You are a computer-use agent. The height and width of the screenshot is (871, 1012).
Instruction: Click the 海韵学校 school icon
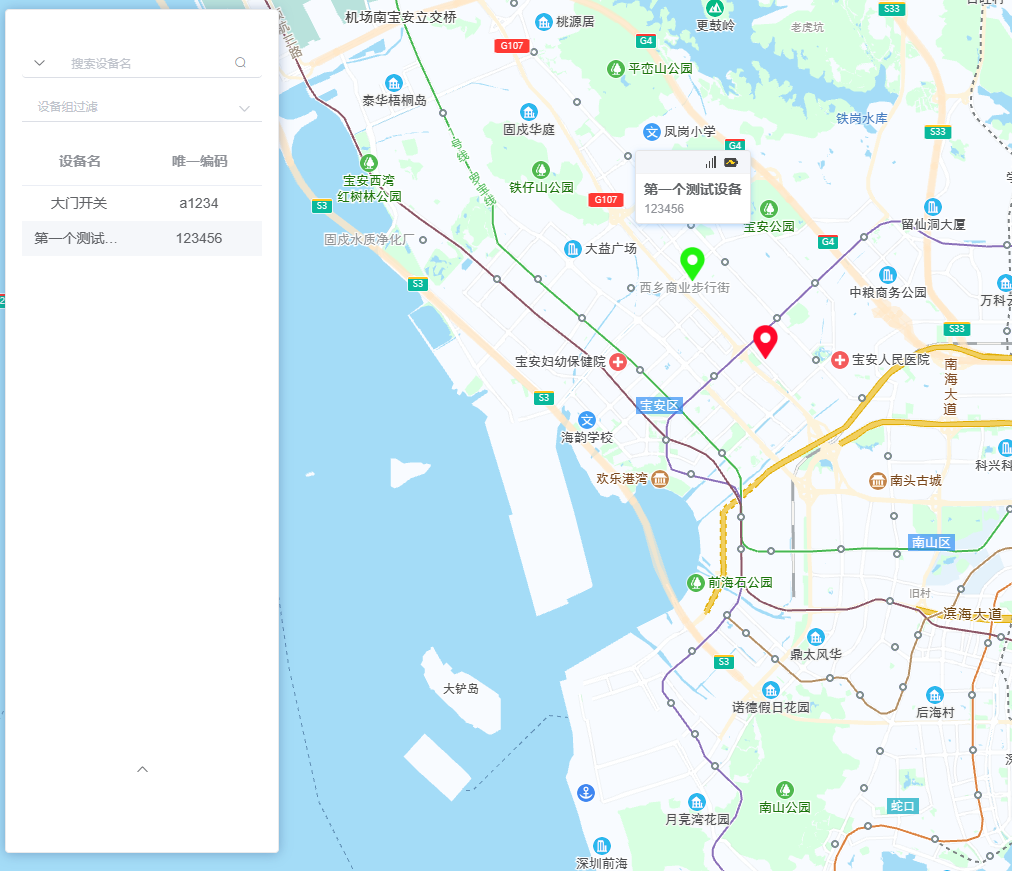587,420
